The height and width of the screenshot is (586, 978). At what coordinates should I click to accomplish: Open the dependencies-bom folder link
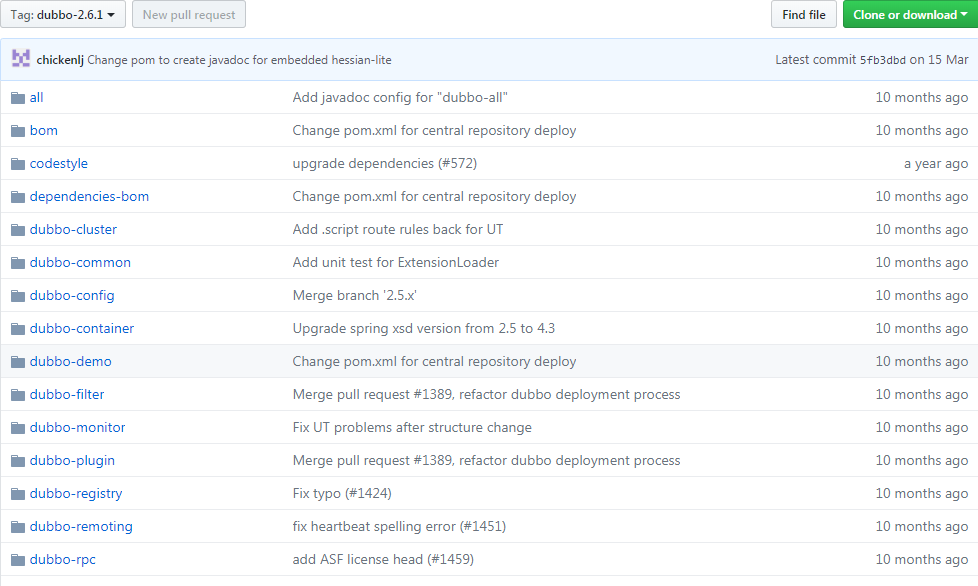(89, 196)
